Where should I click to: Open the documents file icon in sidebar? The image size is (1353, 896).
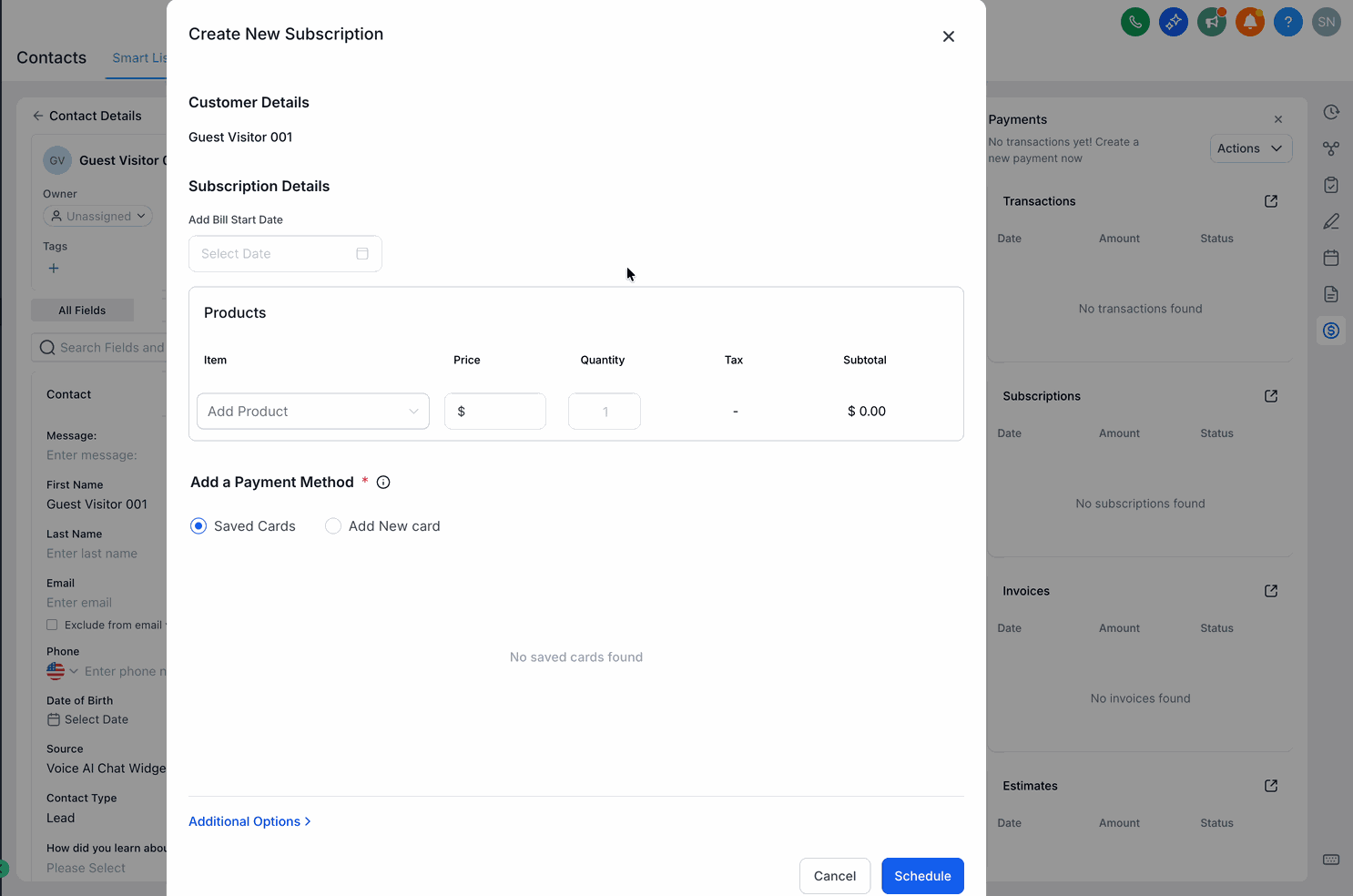[1331, 294]
